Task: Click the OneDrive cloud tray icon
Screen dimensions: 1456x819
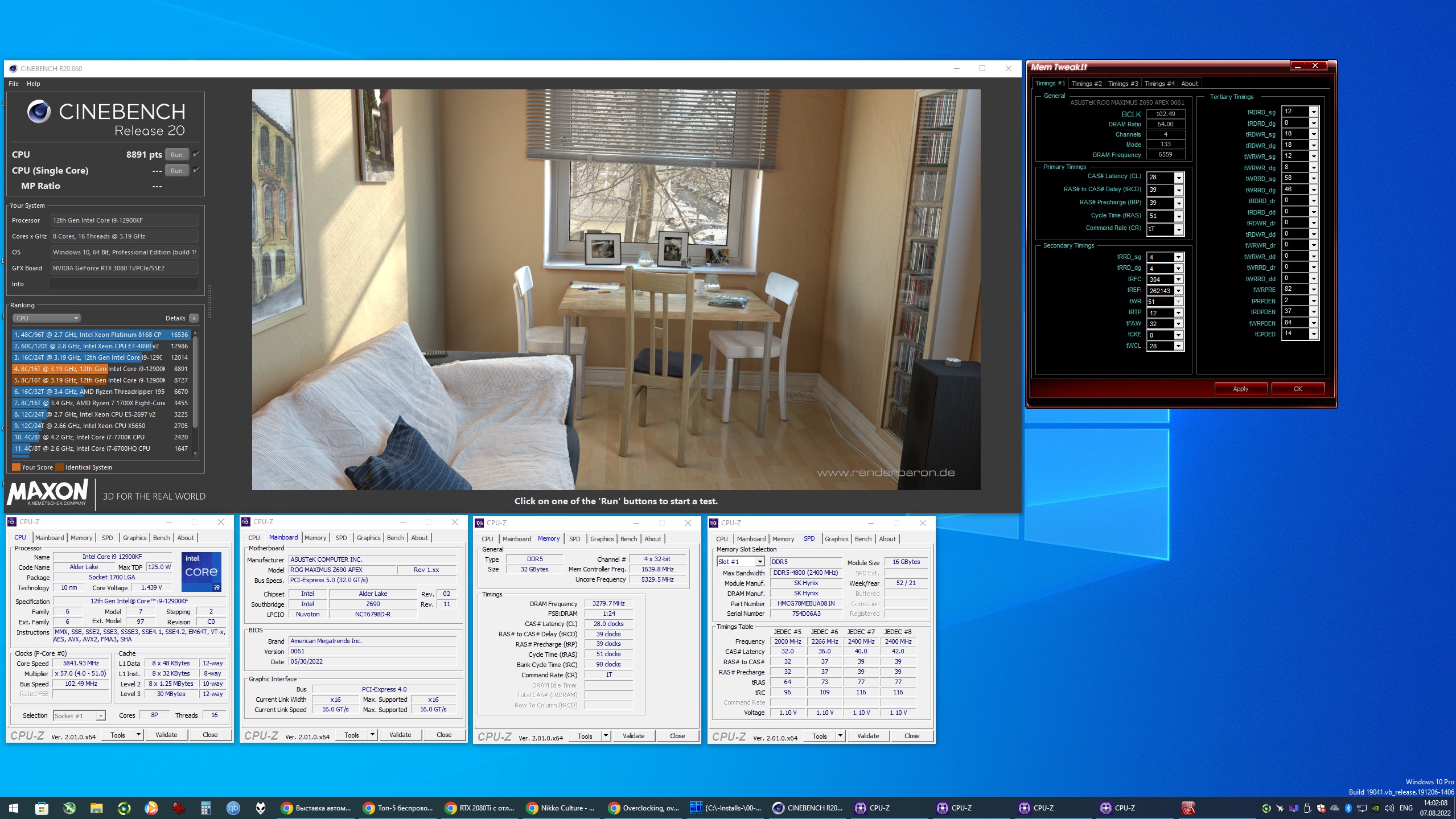Action: [x=1334, y=808]
